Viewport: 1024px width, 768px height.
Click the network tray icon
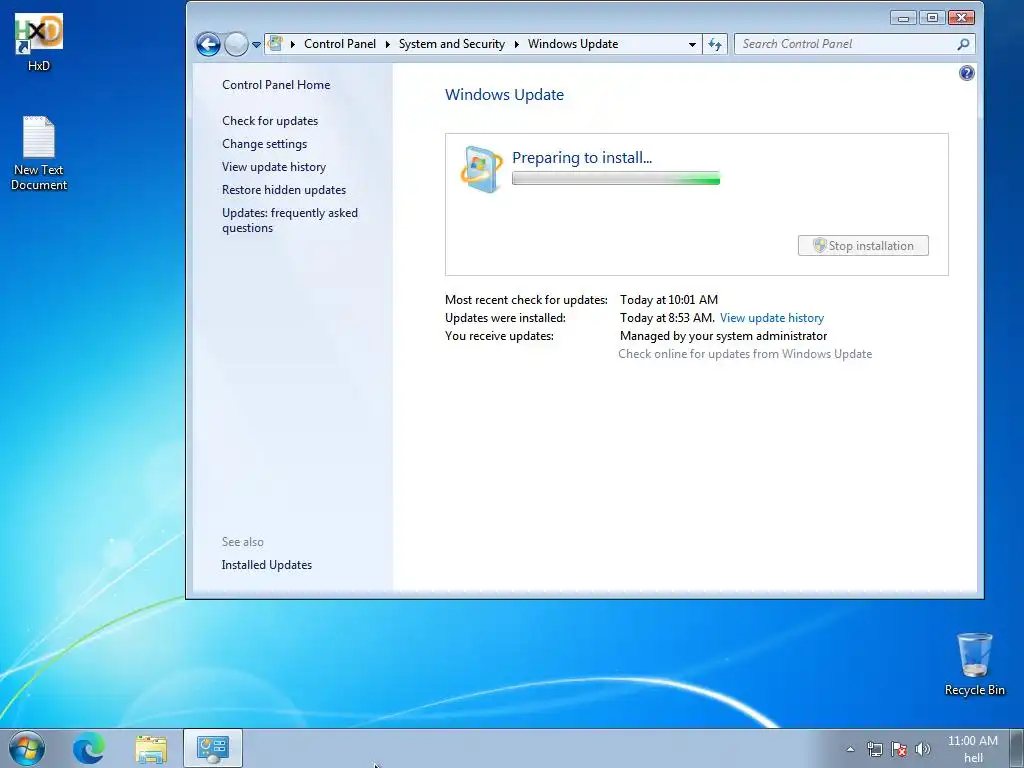(x=874, y=749)
